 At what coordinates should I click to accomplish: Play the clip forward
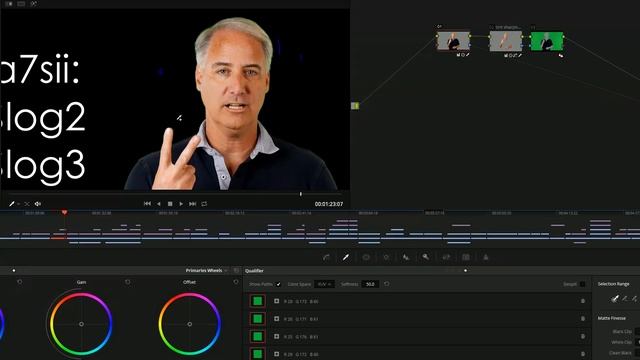click(x=181, y=204)
